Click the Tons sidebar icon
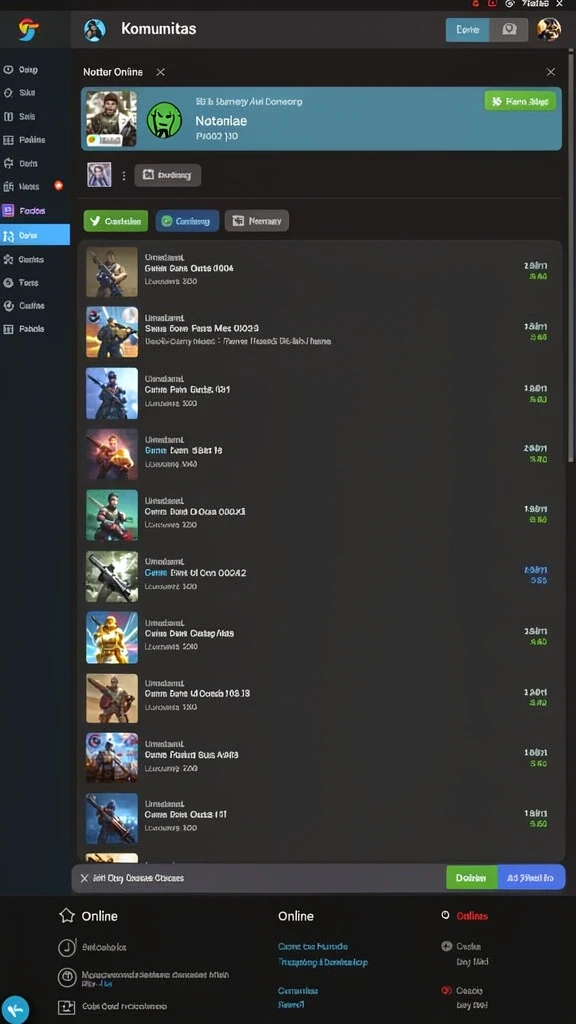Image resolution: width=576 pixels, height=1024 pixels. pos(8,282)
